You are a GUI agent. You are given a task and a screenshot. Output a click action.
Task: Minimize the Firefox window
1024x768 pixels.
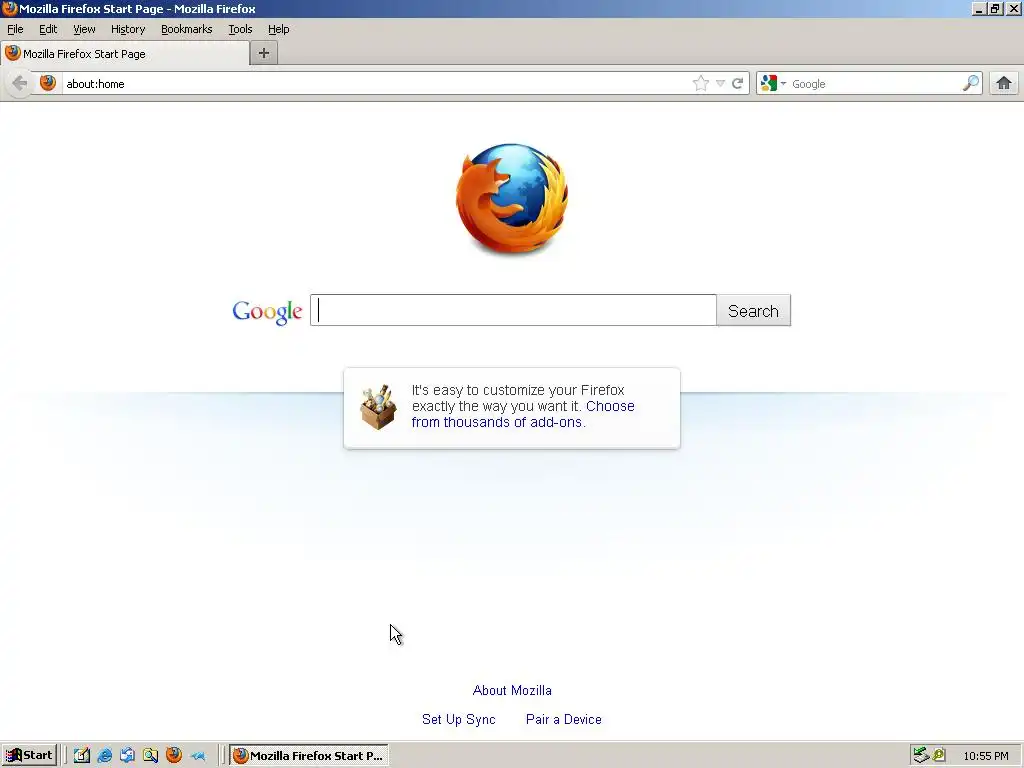(978, 8)
